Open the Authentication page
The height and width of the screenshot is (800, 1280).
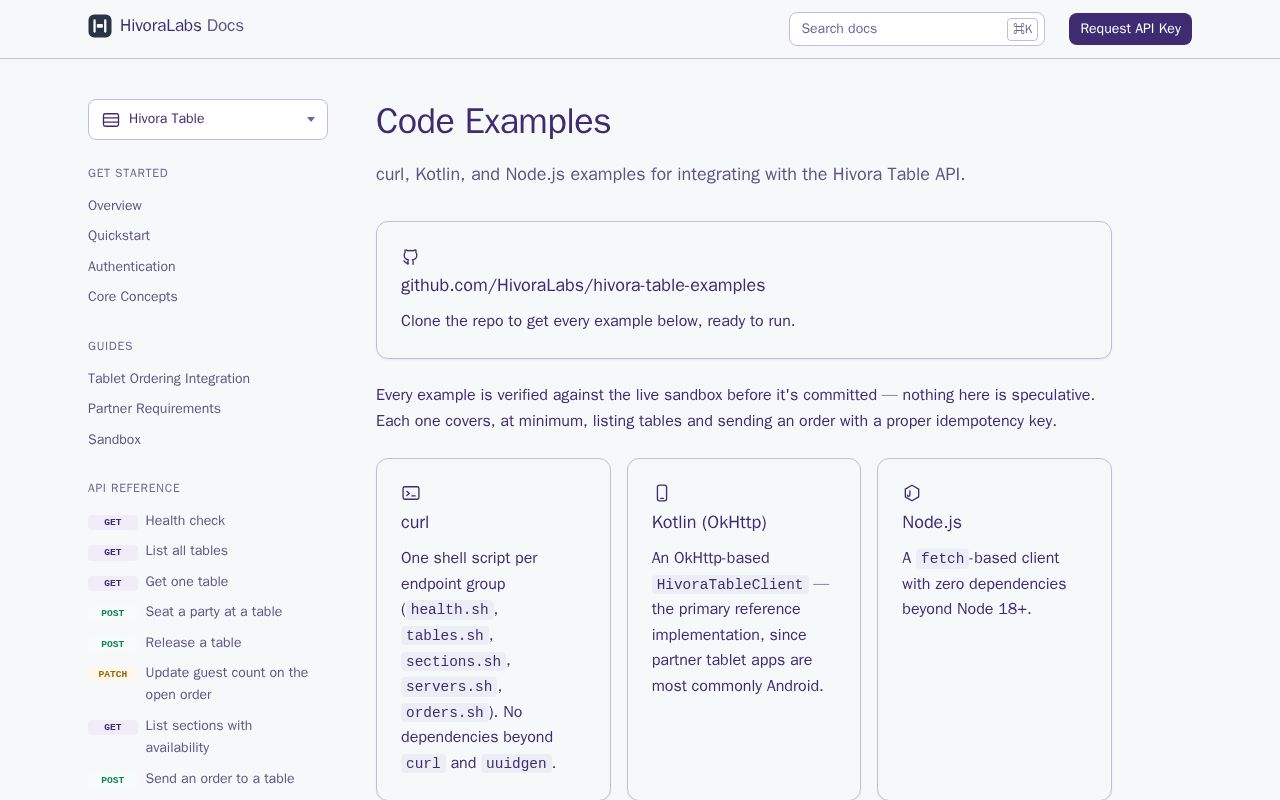click(132, 267)
